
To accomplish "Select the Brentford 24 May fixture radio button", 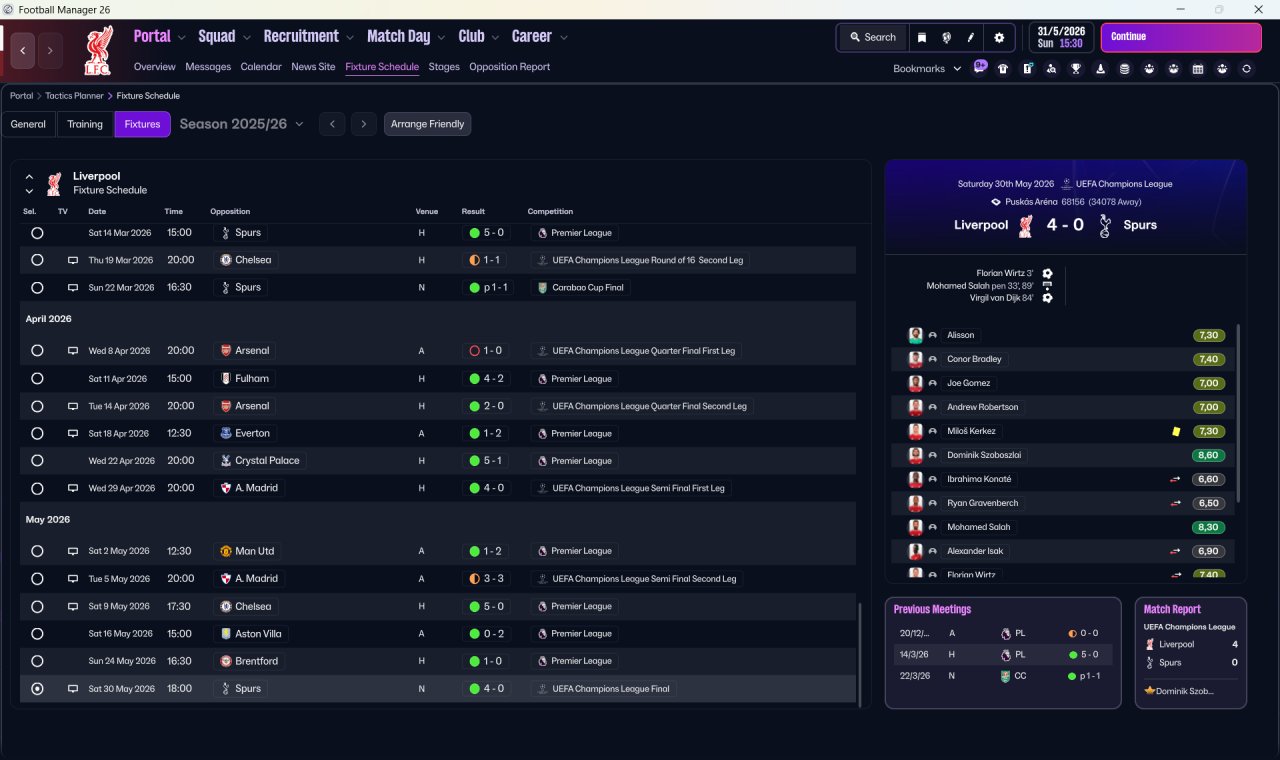I will point(37,661).
